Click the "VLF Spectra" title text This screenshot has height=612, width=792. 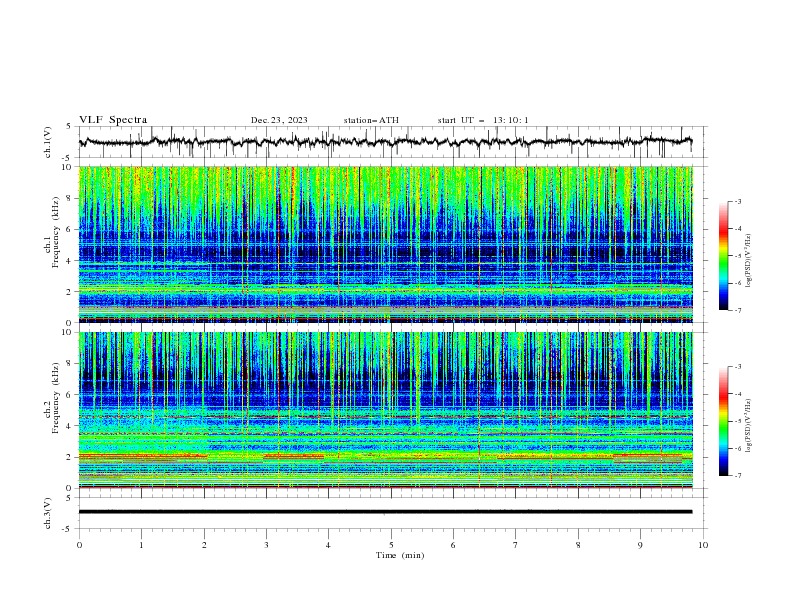click(113, 120)
